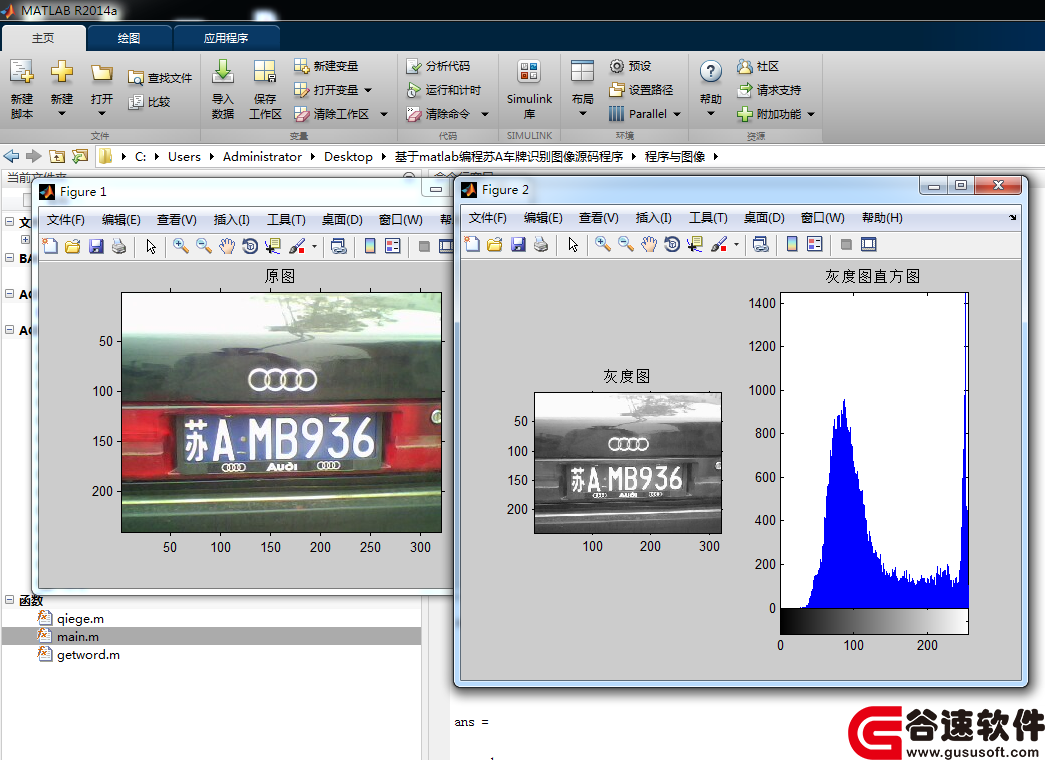Viewport: 1045px width, 760px height.
Task: Activate Zoom In in the Figure 1 toolbar
Action: click(x=181, y=247)
